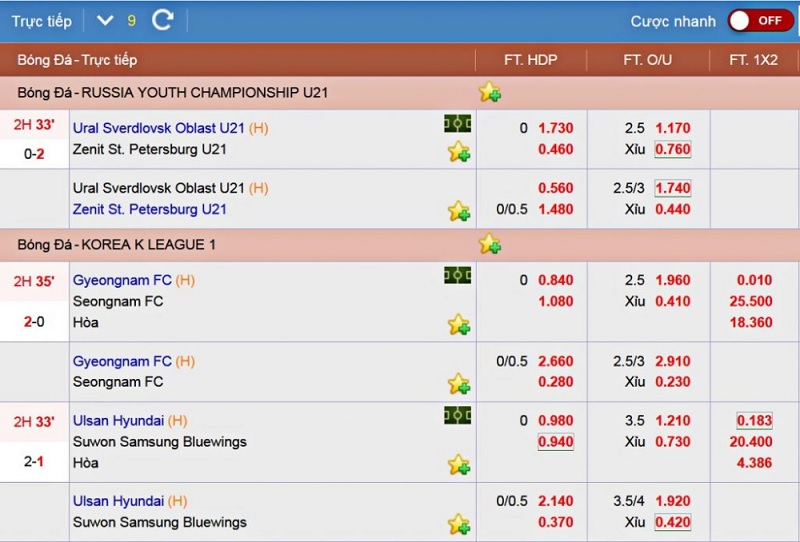The image size is (800, 542).
Task: Open Zenit St. Petersburg U21 team link in blue
Action: click(149, 209)
